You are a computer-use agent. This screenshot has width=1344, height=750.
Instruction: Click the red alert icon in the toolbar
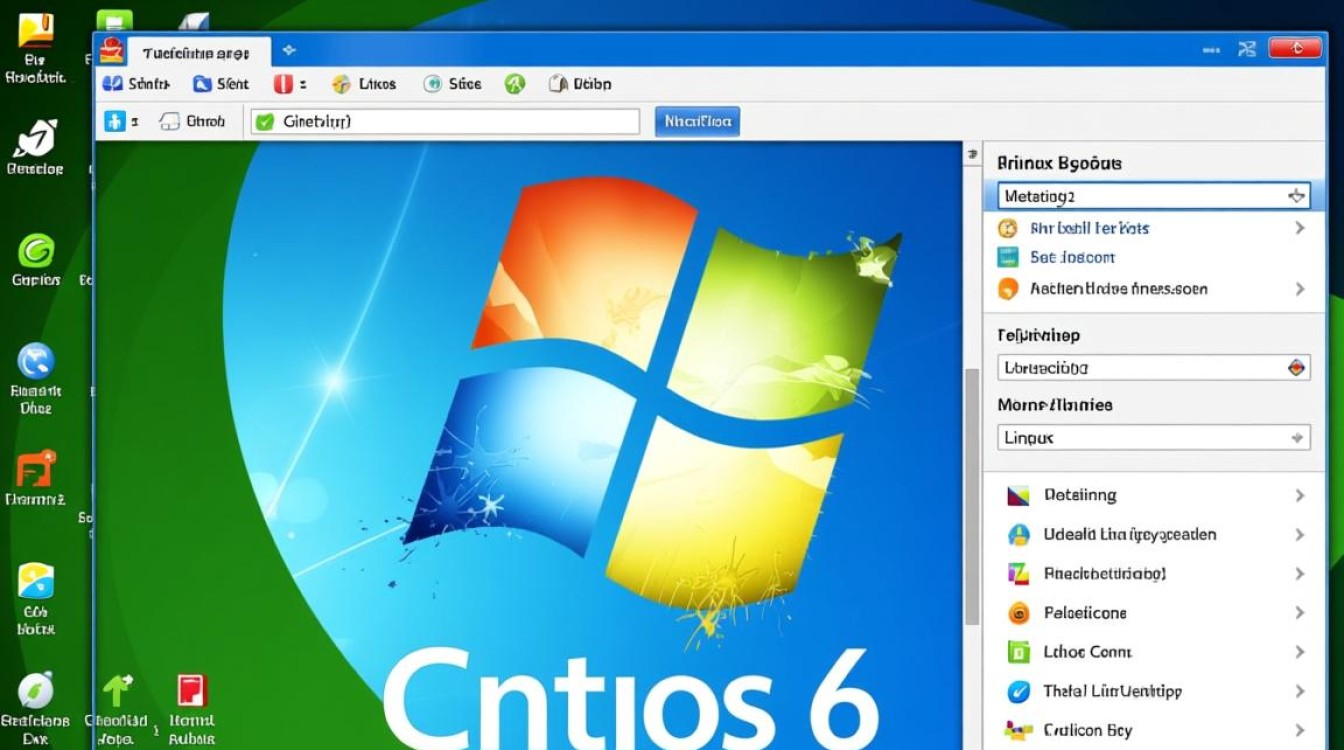(284, 84)
